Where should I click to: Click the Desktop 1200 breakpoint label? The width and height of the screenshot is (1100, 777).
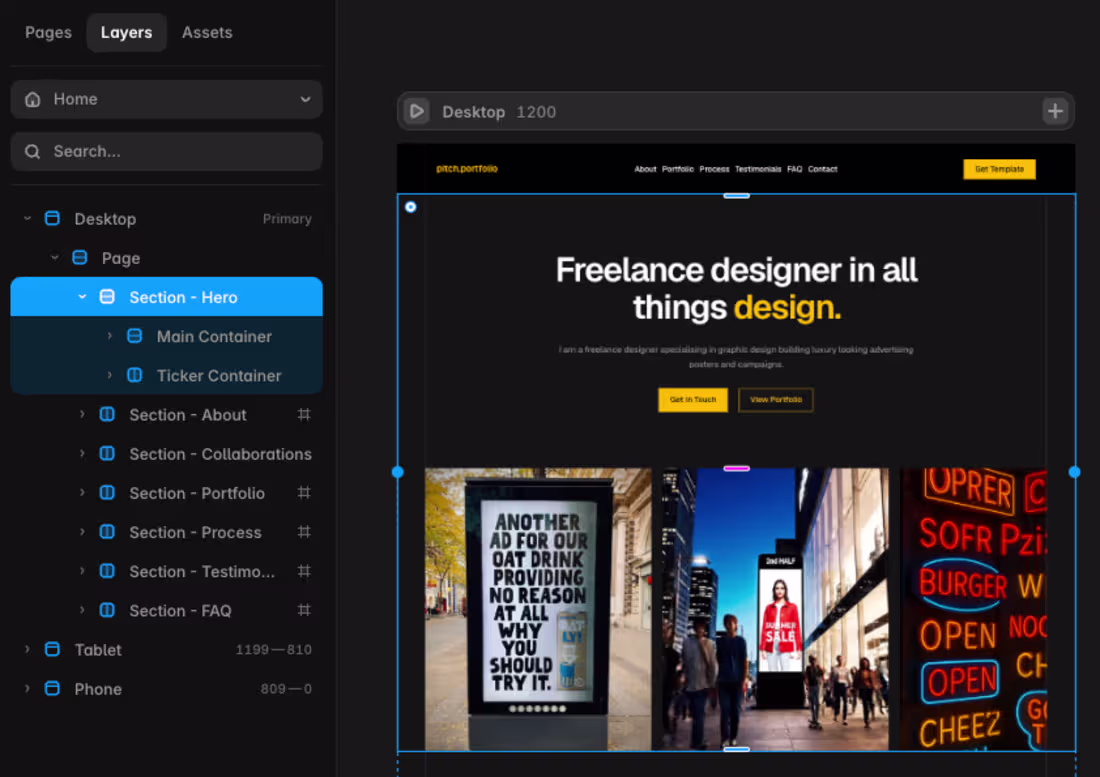(499, 112)
